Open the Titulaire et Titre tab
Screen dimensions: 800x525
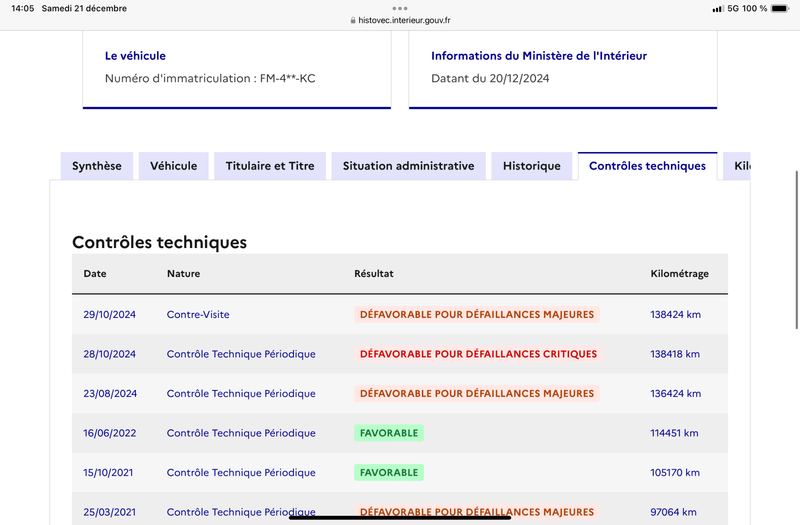270,166
